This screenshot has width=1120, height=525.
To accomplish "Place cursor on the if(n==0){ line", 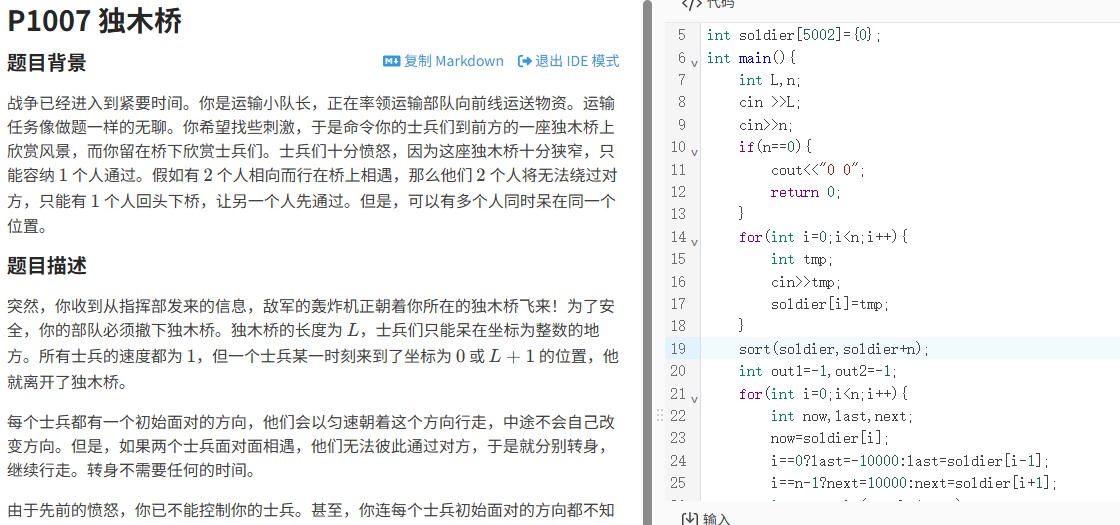I will pos(776,147).
